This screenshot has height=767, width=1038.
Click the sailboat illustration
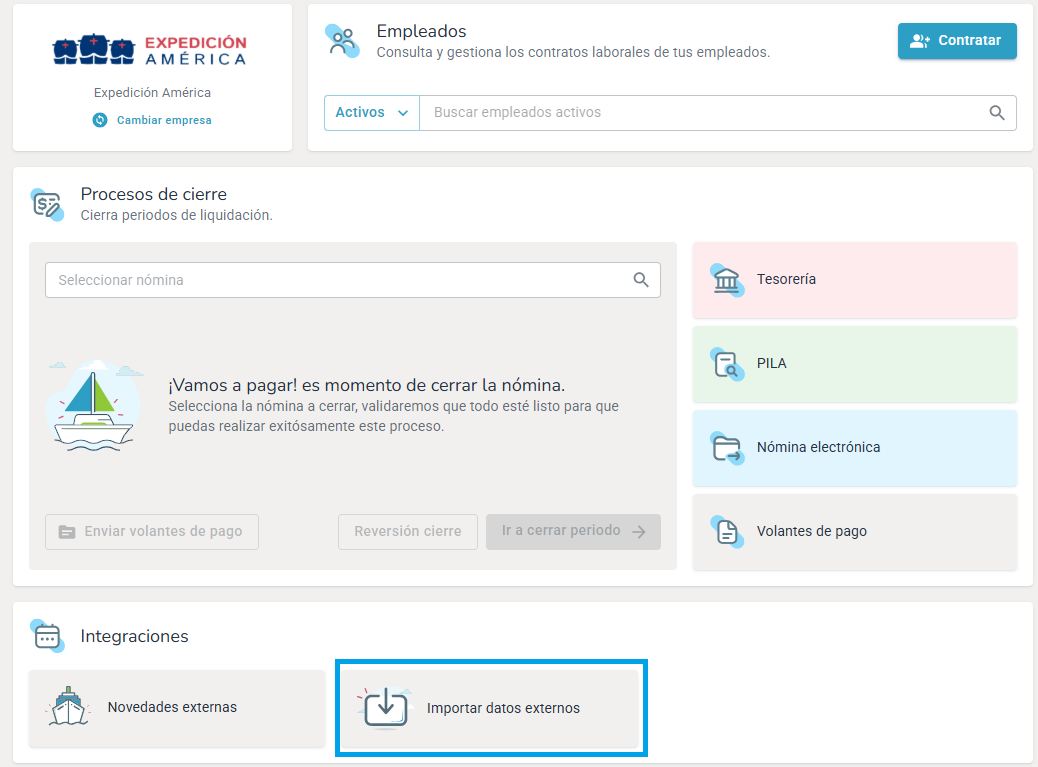click(93, 406)
